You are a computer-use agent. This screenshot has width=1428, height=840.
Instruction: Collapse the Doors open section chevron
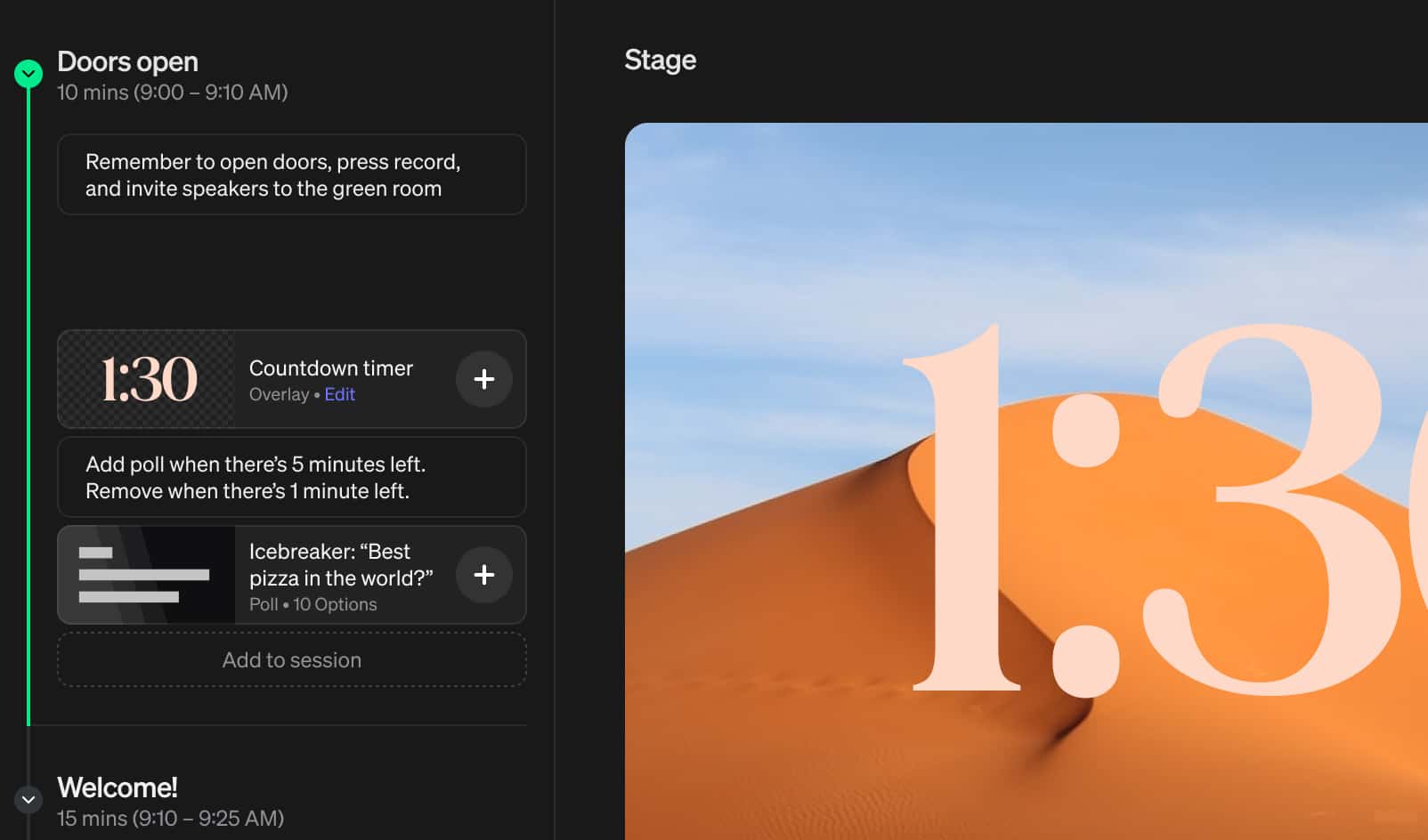pos(28,73)
